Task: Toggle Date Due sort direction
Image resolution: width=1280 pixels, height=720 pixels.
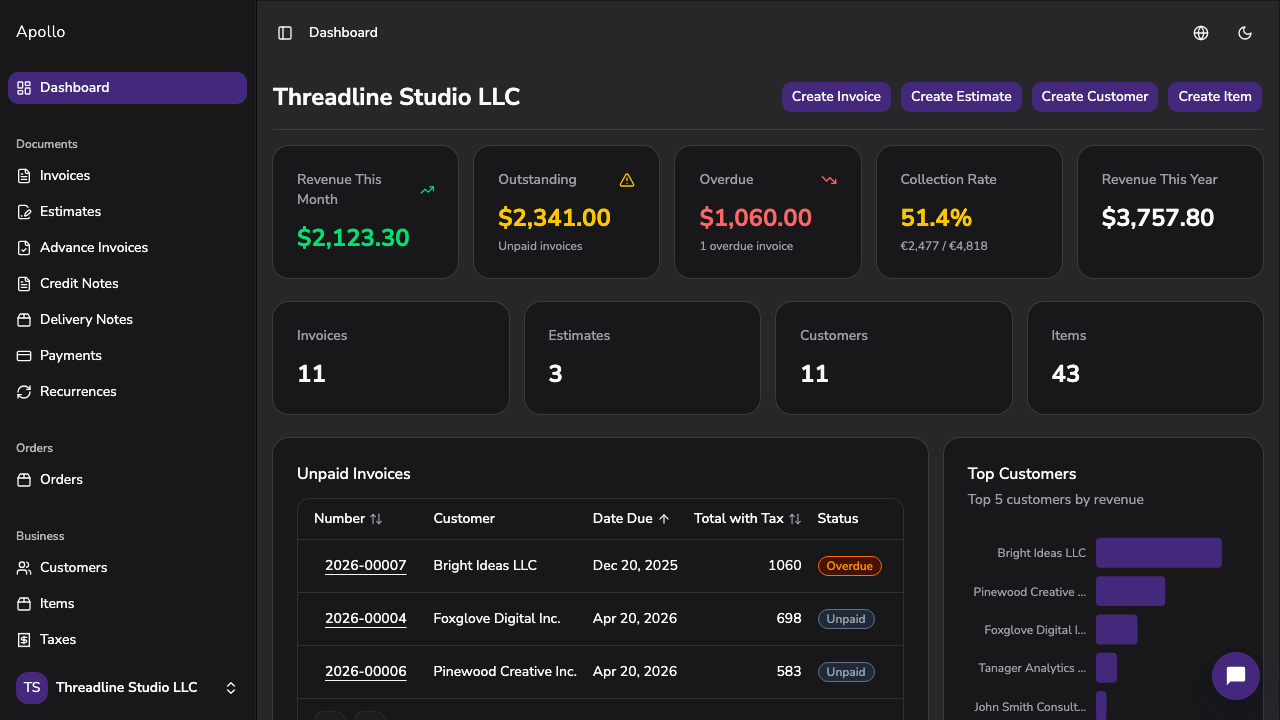Action: (x=664, y=519)
